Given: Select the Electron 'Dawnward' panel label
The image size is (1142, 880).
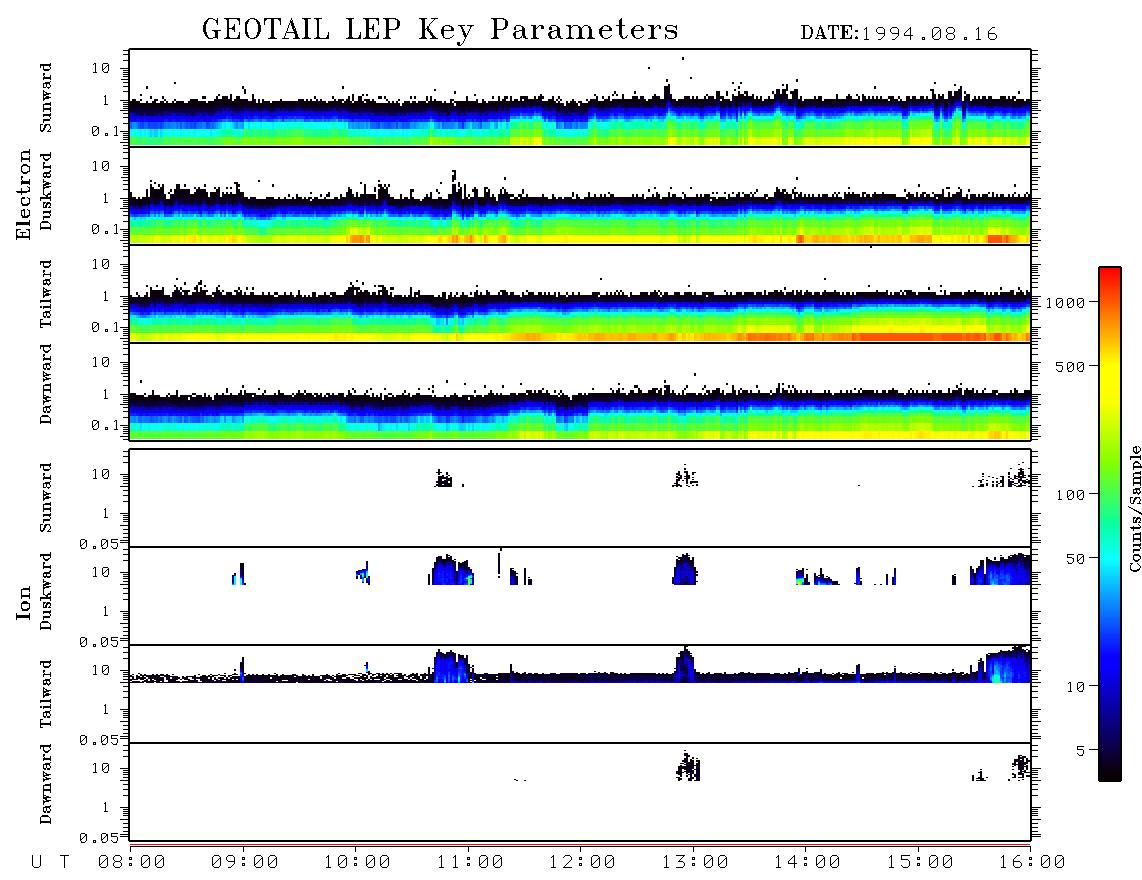Looking at the screenshot, I should (x=46, y=384).
